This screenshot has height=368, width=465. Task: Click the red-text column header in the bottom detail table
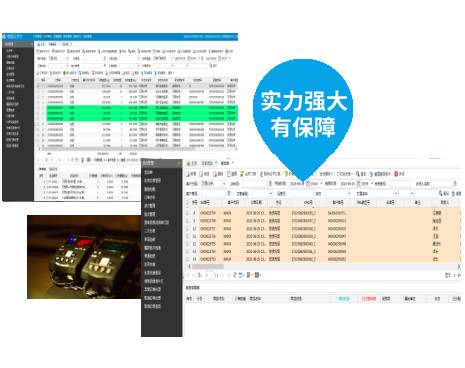(369, 299)
